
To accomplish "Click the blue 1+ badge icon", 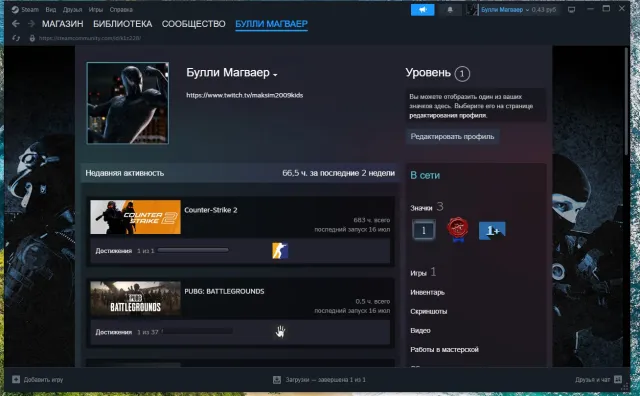I will [492, 231].
